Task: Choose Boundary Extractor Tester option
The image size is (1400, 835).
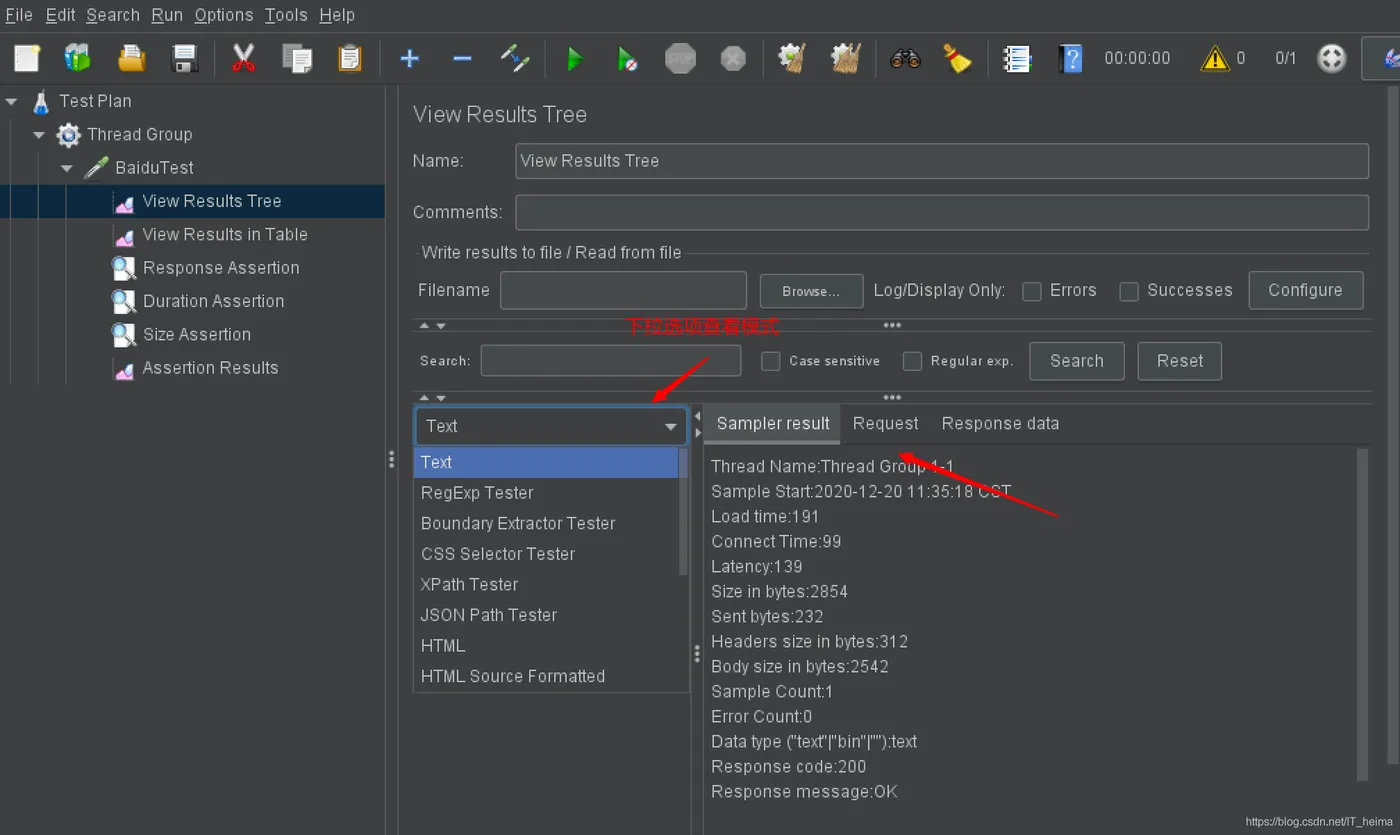Action: coord(547,523)
